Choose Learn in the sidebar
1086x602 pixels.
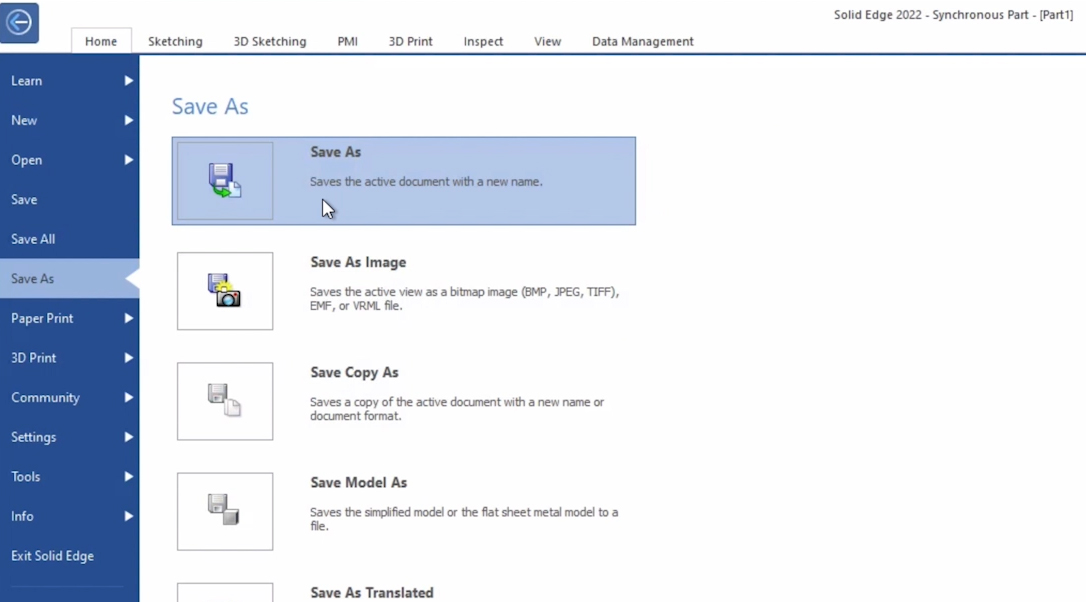coord(69,81)
